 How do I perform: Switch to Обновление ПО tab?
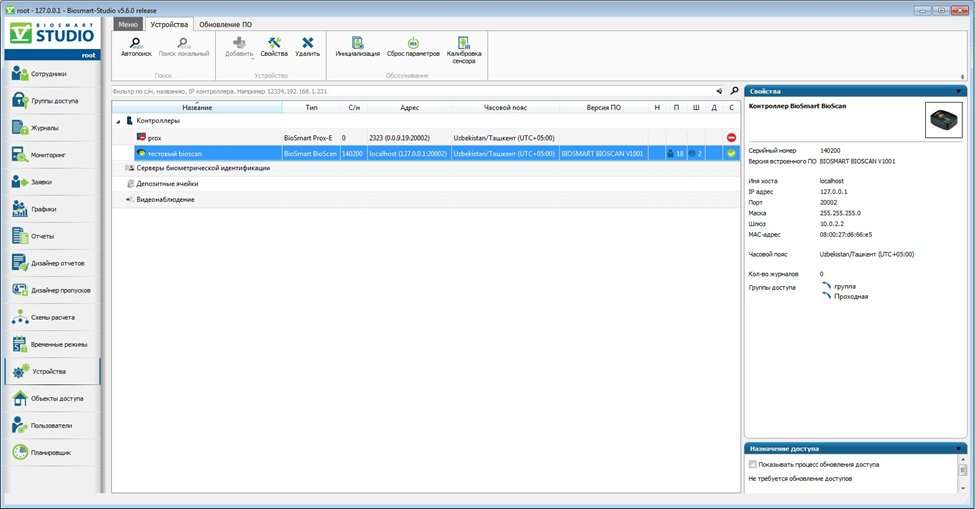click(226, 24)
